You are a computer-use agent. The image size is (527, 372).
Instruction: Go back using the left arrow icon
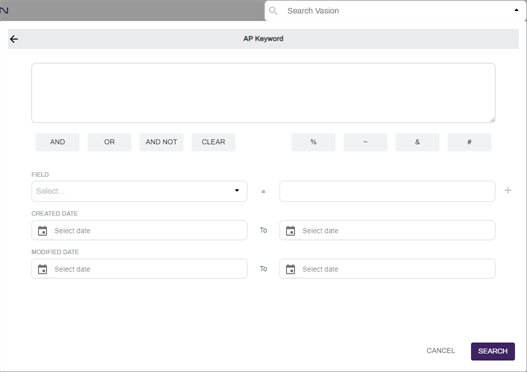[x=14, y=39]
